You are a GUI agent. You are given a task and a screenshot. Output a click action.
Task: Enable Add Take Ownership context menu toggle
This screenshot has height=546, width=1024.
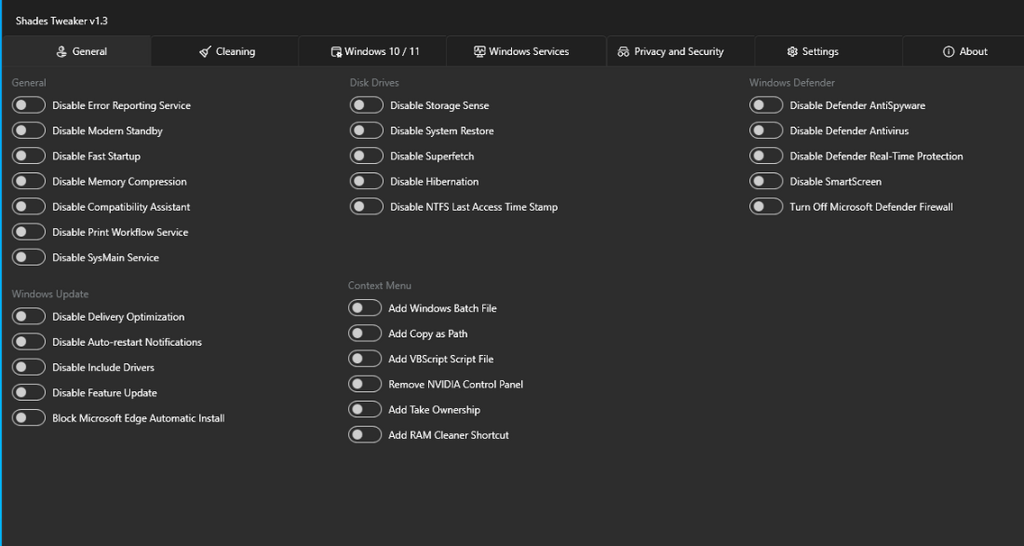pos(364,410)
